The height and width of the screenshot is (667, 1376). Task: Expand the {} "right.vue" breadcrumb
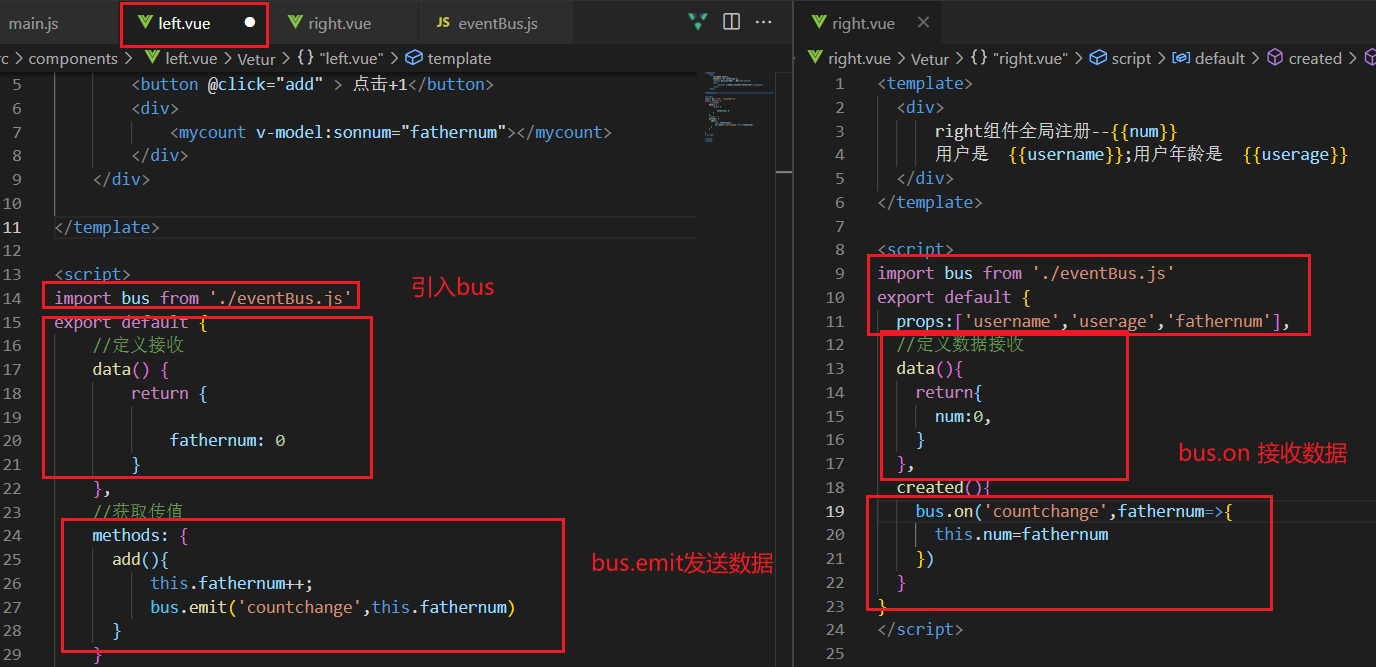(x=1019, y=58)
